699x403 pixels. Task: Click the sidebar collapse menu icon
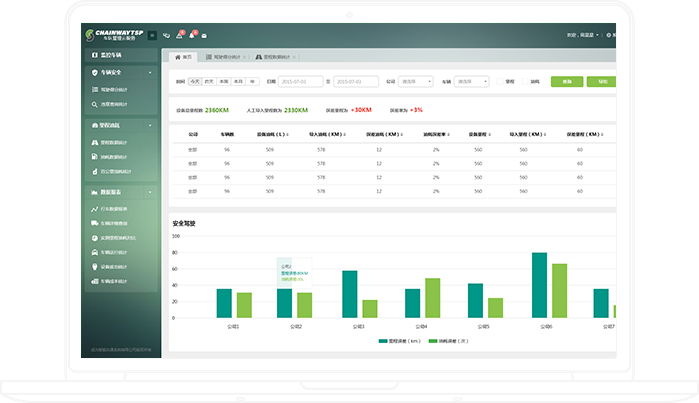pos(152,35)
